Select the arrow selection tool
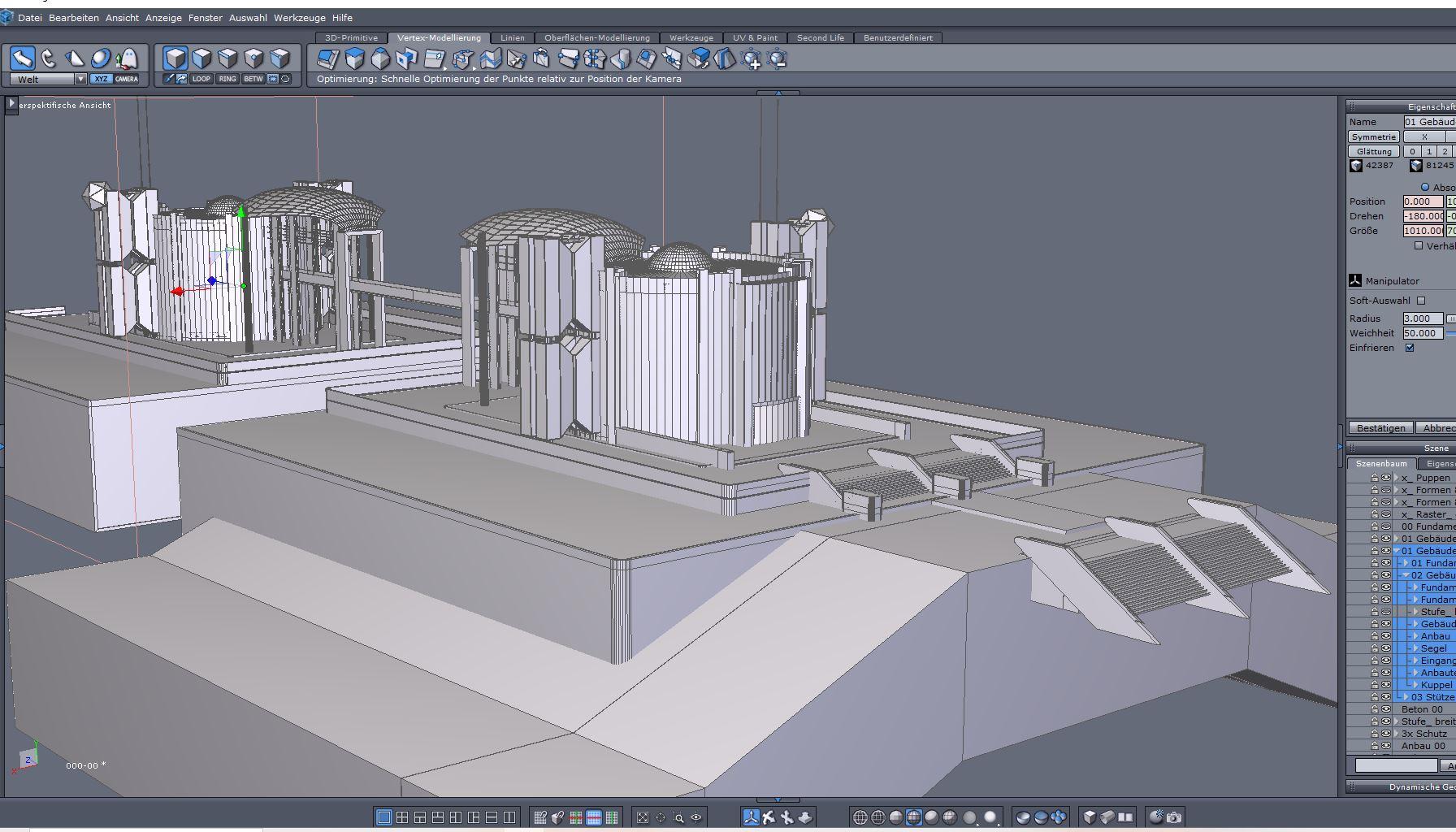The width and height of the screenshot is (1456, 832). tap(22, 58)
